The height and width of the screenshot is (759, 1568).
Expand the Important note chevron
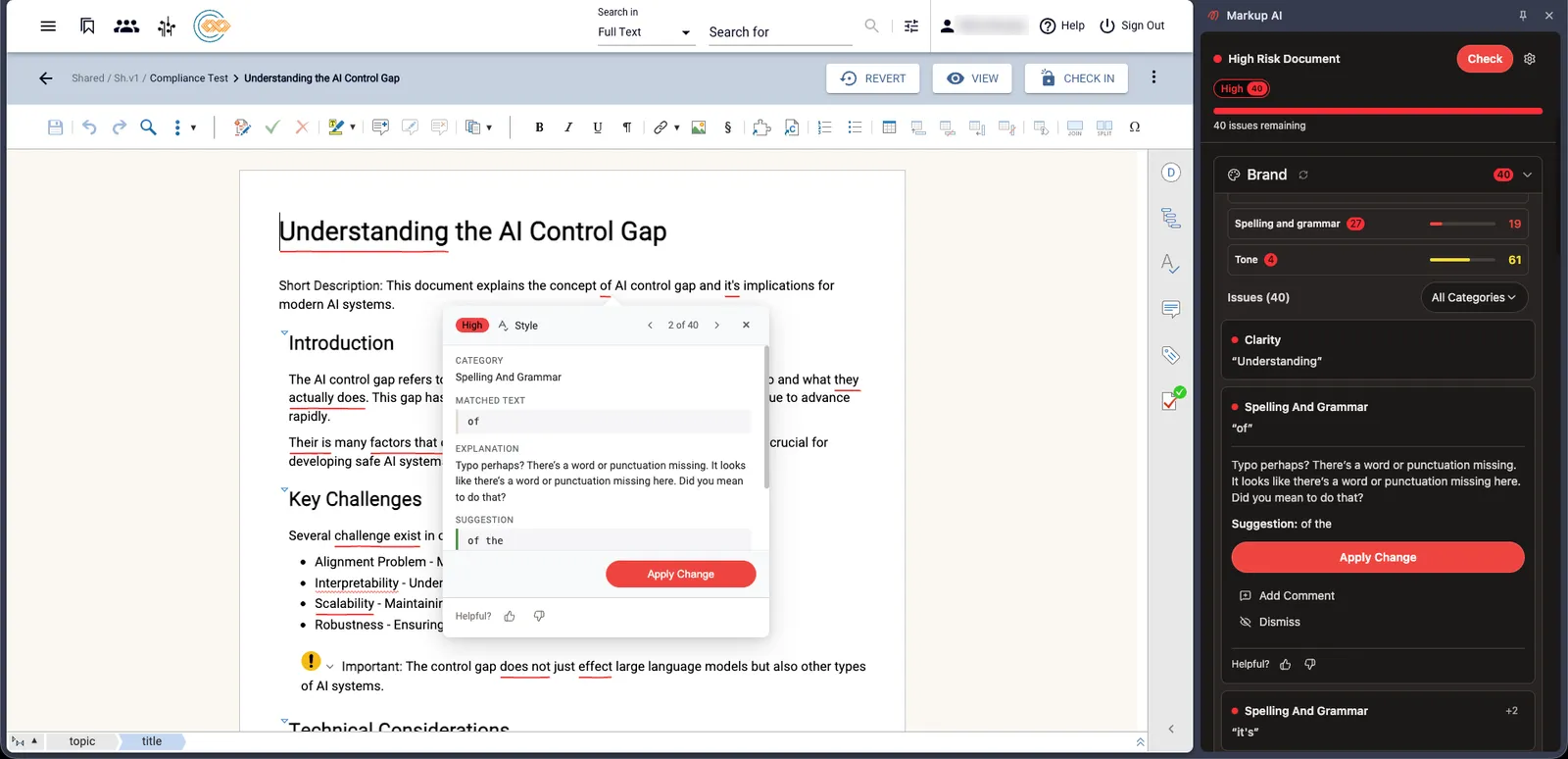coord(329,667)
